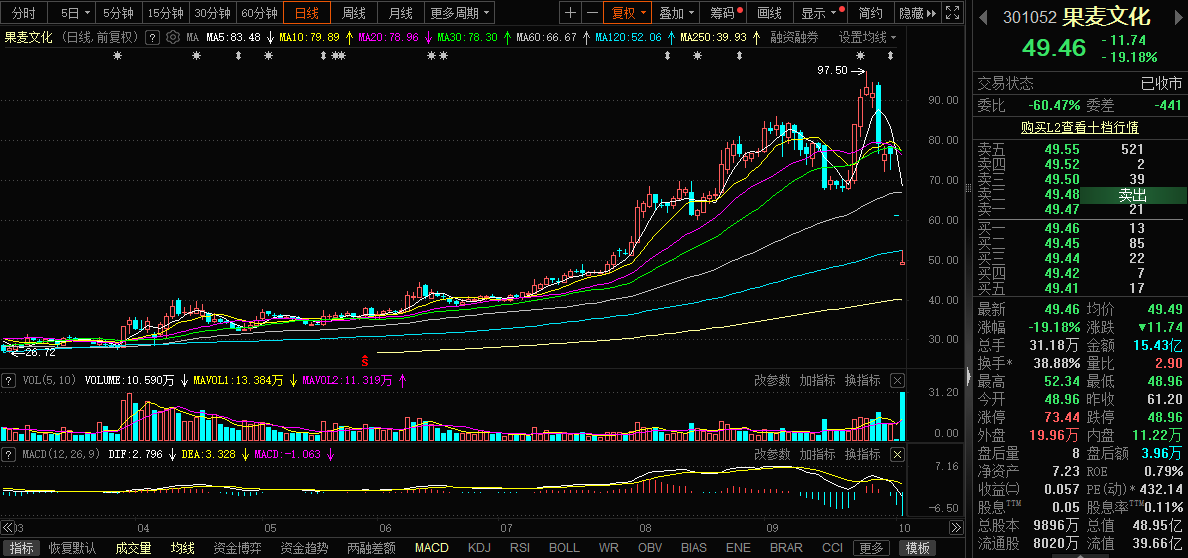
Task: Open MA settings gear icon
Action: (173, 37)
